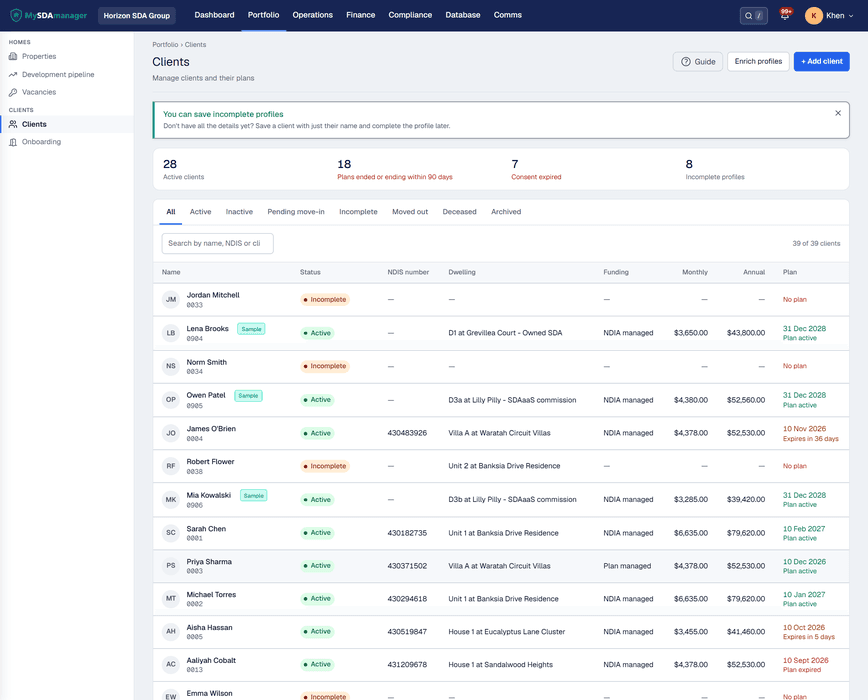This screenshot has width=868, height=700.
Task: Click the AH avatar for Aisha Hassan
Action: point(171,631)
